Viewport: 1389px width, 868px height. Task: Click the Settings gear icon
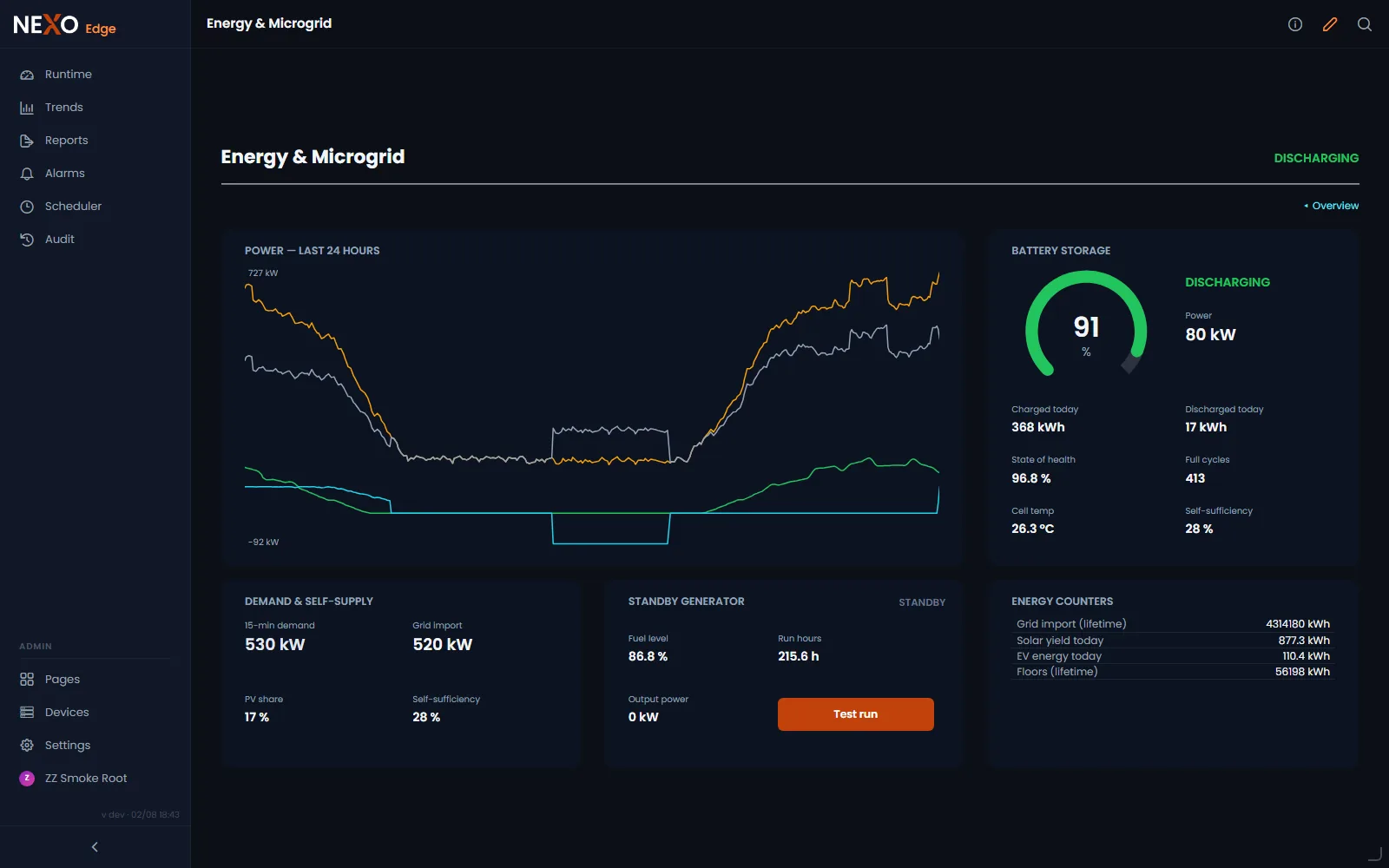pos(27,746)
